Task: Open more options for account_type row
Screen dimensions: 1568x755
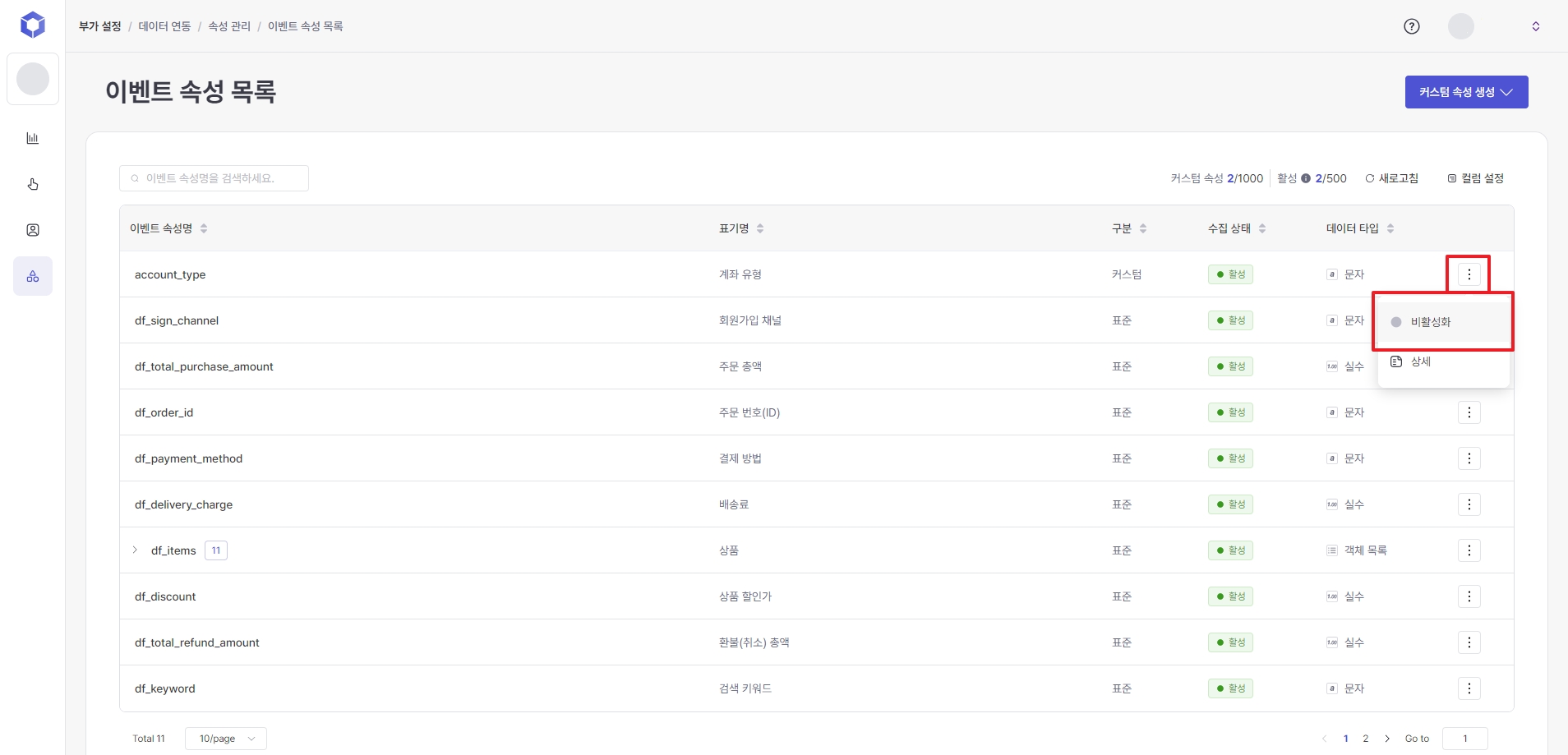Action: coord(1469,274)
